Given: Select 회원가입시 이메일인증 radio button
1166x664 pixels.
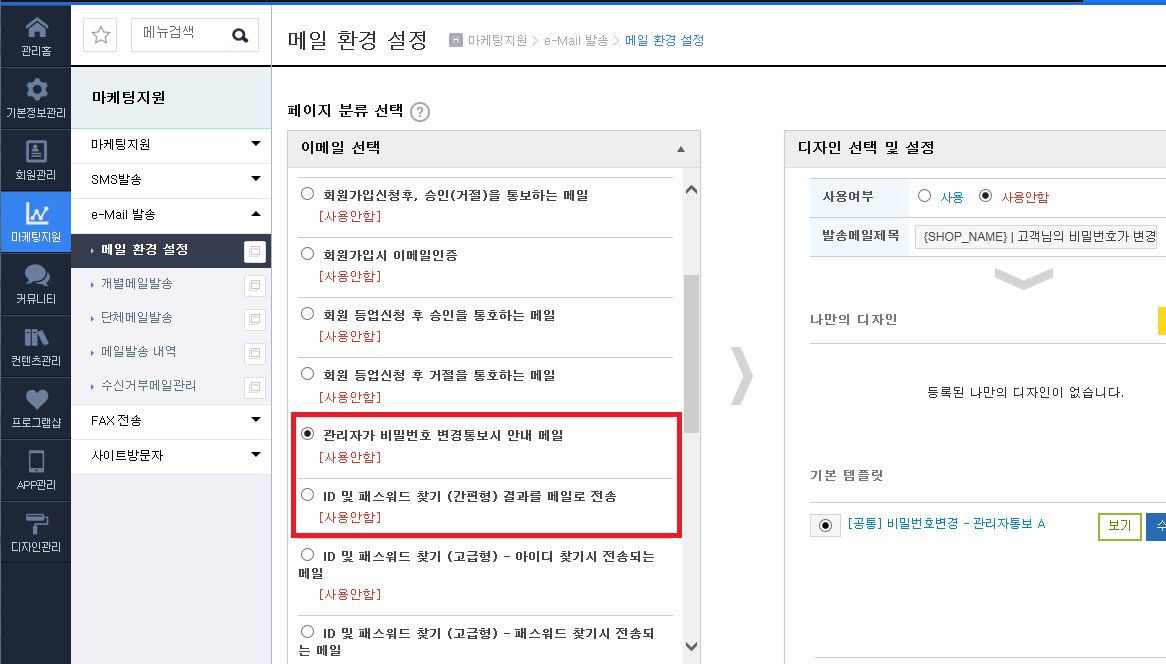Looking at the screenshot, I should coord(307,254).
